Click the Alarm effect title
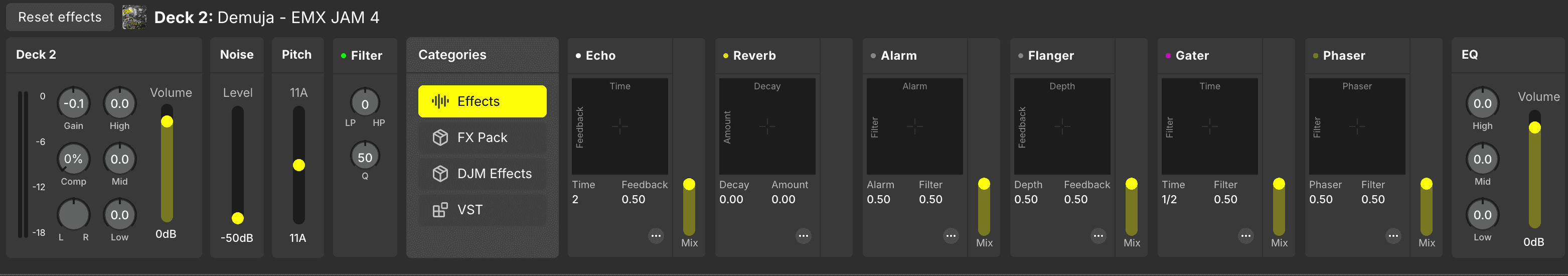 [x=898, y=55]
